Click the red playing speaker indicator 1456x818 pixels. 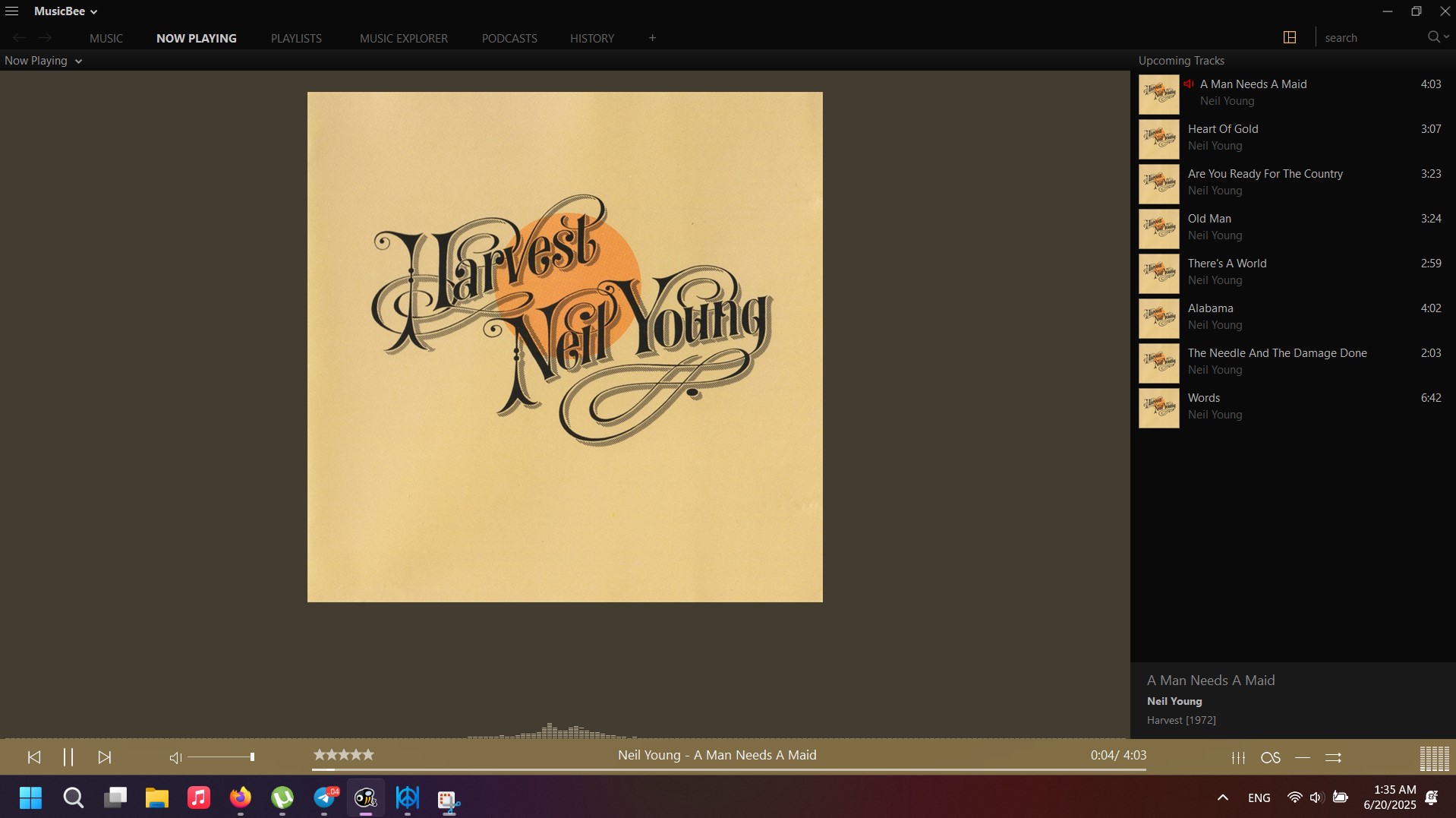point(1189,84)
